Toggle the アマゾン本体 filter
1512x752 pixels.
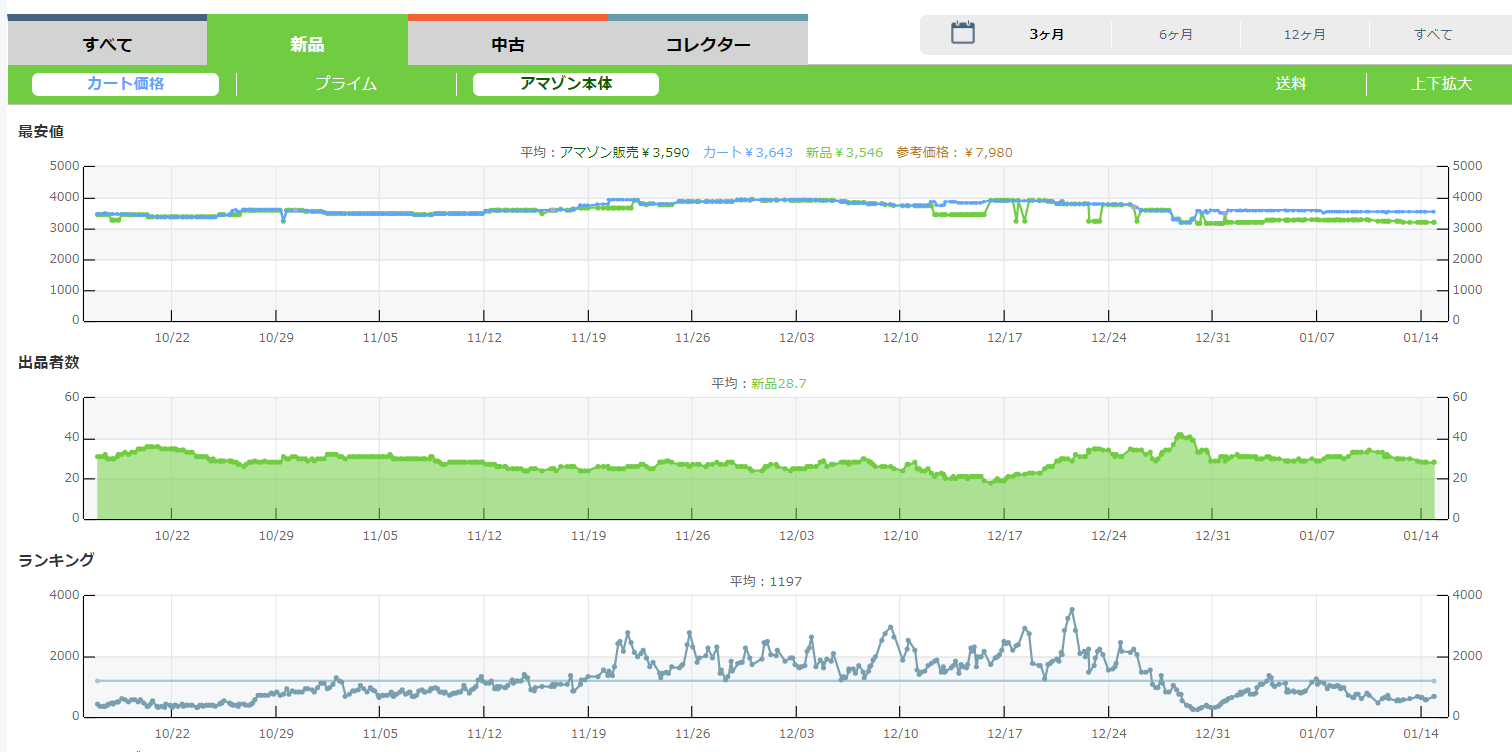coord(566,84)
